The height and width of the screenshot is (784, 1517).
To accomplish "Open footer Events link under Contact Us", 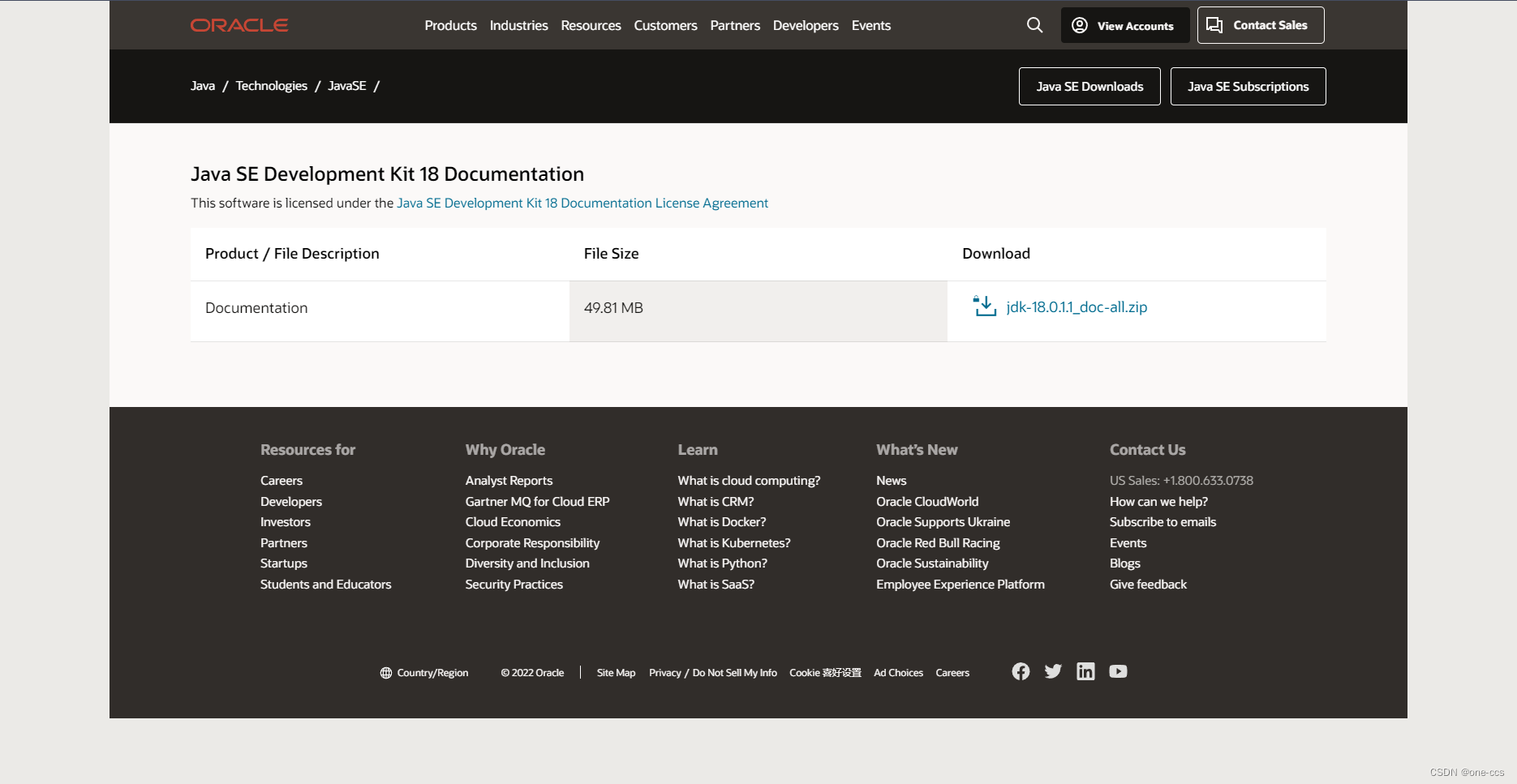I will click(1128, 543).
